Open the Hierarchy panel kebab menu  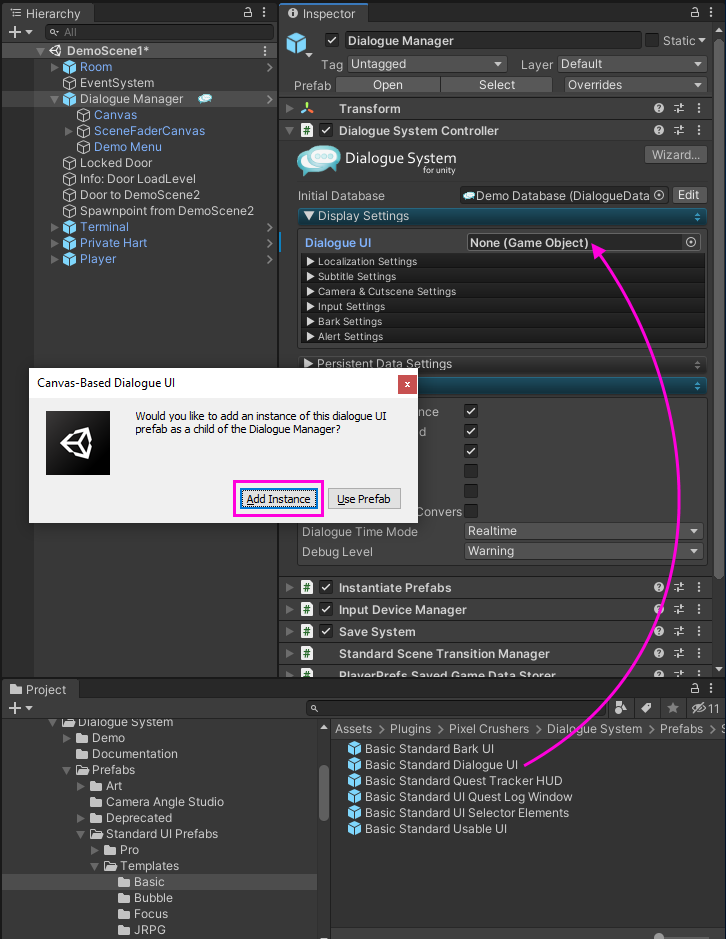click(x=264, y=13)
